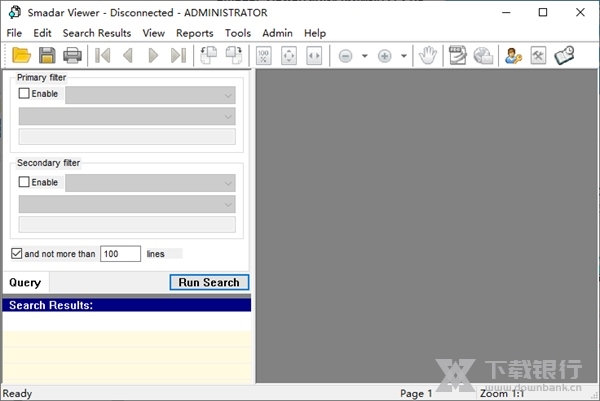This screenshot has height=401, width=600.
Task: Click the Open folder toolbar icon
Action: (21, 56)
